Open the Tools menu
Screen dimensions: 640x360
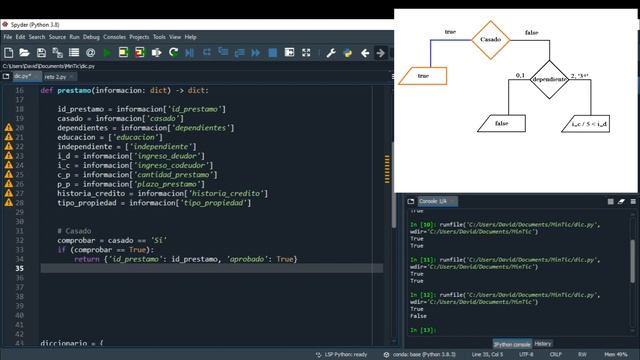(x=159, y=37)
